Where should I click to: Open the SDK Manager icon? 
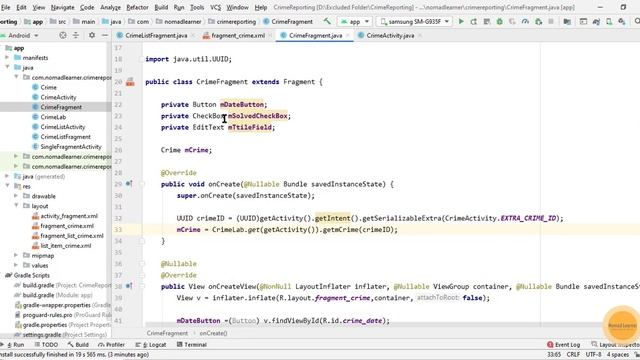click(622, 21)
